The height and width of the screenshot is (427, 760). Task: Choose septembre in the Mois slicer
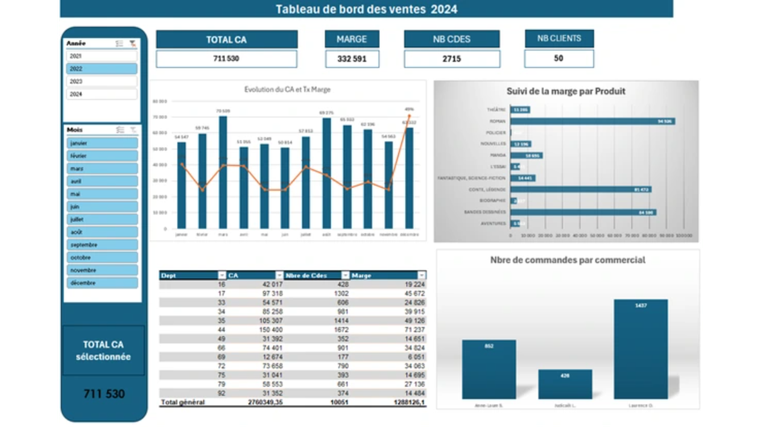(102, 245)
